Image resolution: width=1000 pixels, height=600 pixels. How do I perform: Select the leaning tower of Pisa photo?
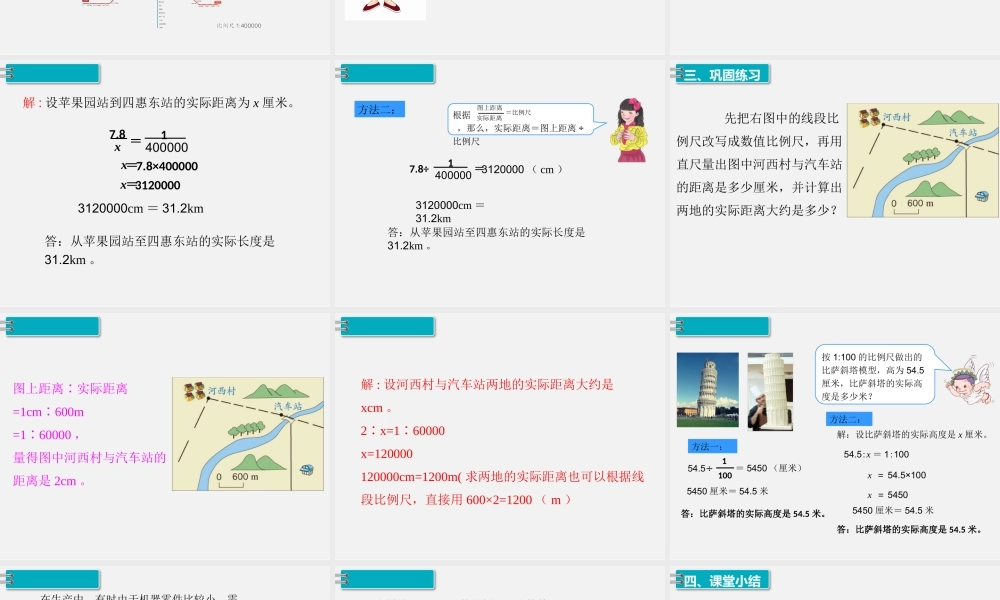708,388
